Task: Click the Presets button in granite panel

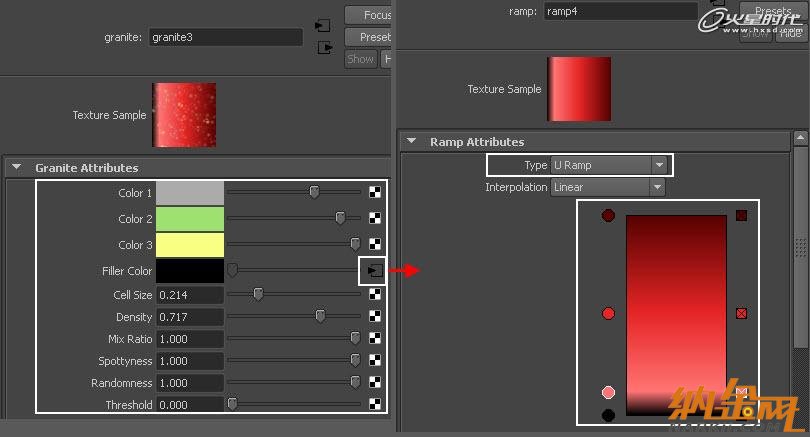Action: [368, 37]
